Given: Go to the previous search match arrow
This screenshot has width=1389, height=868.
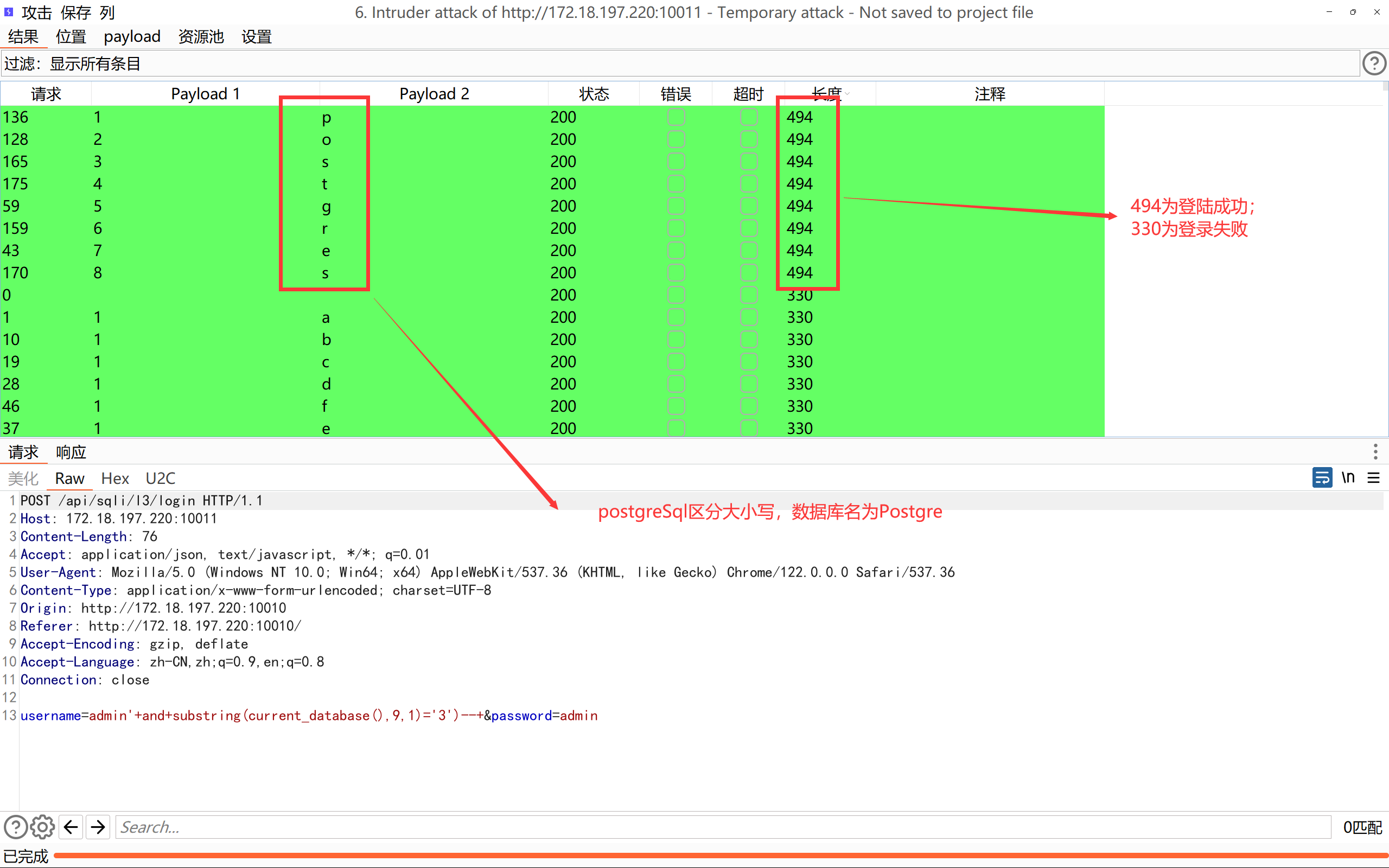Looking at the screenshot, I should click(71, 827).
